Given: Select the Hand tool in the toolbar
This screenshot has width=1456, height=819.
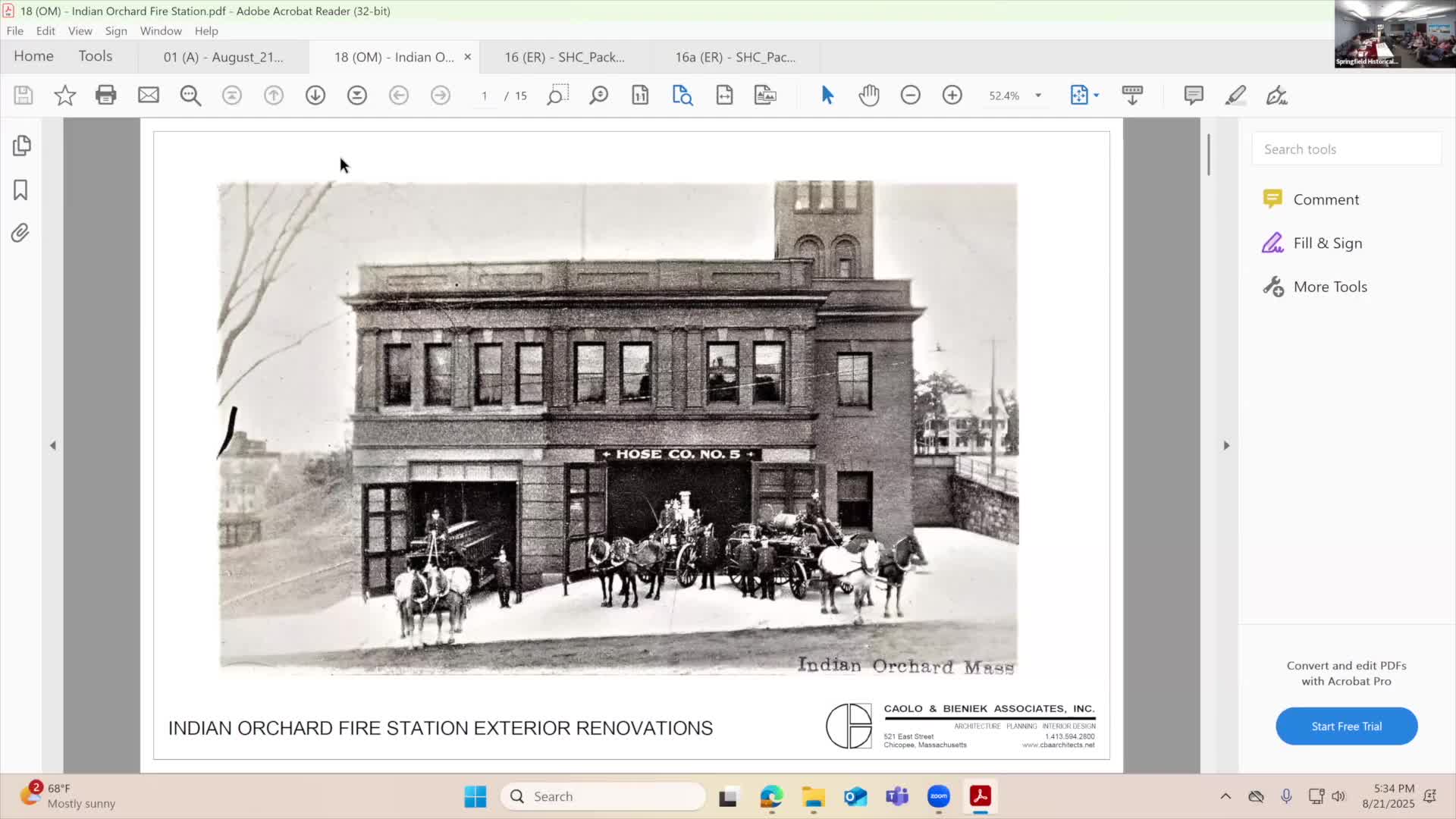Looking at the screenshot, I should coord(869,95).
